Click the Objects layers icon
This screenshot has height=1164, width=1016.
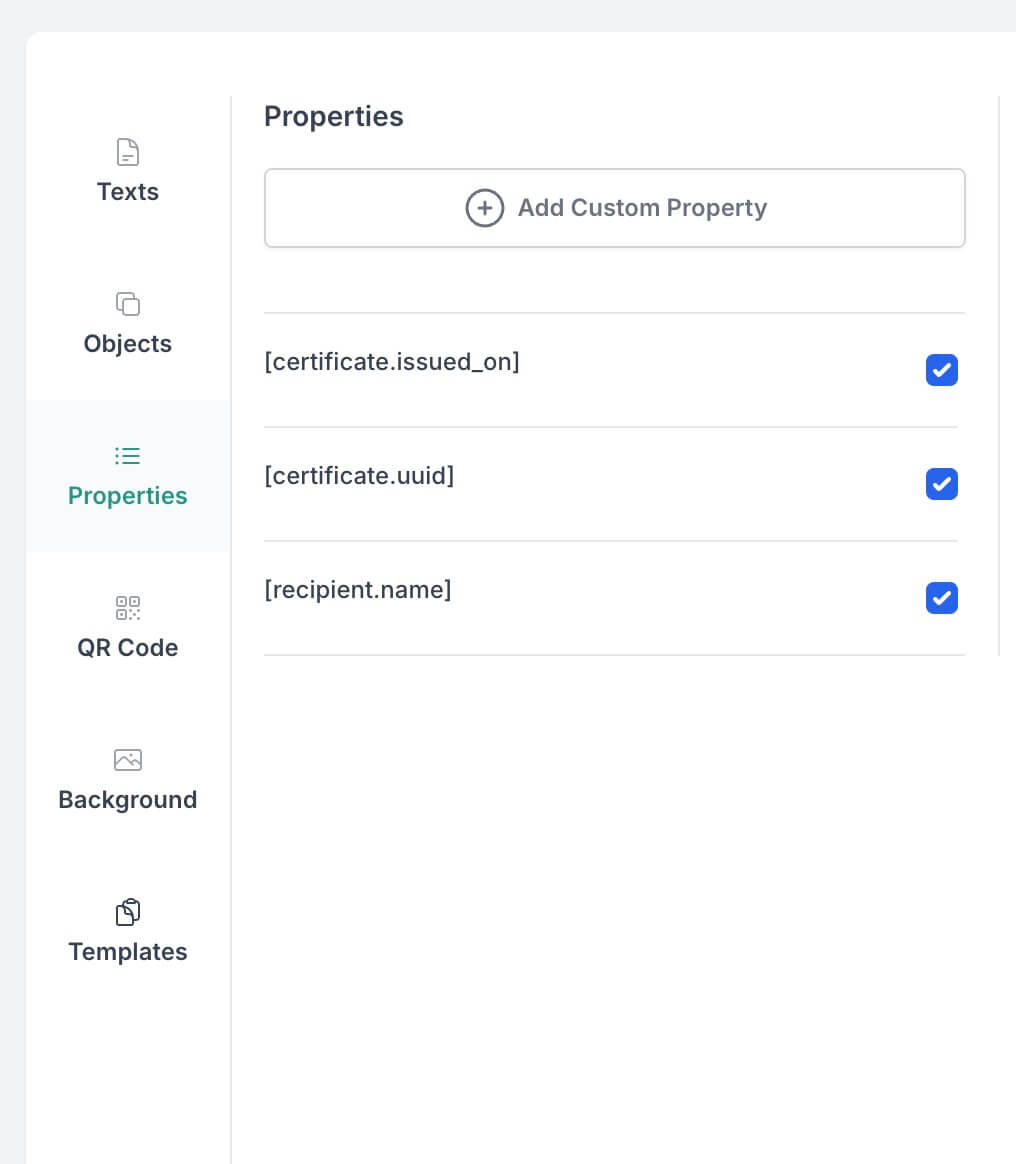[x=128, y=304]
